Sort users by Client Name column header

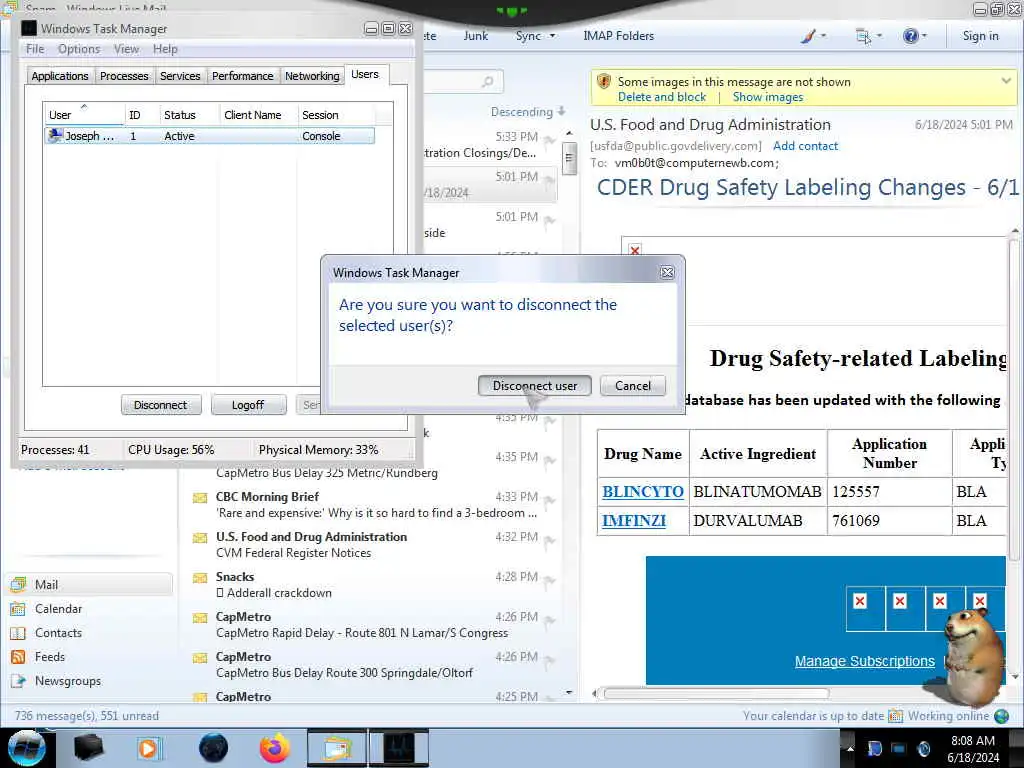tap(259, 114)
